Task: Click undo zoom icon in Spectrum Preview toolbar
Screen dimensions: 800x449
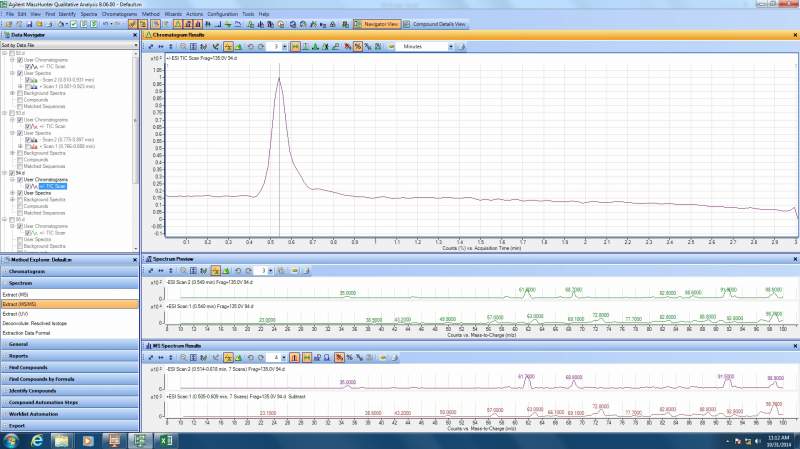Action: coord(239,270)
